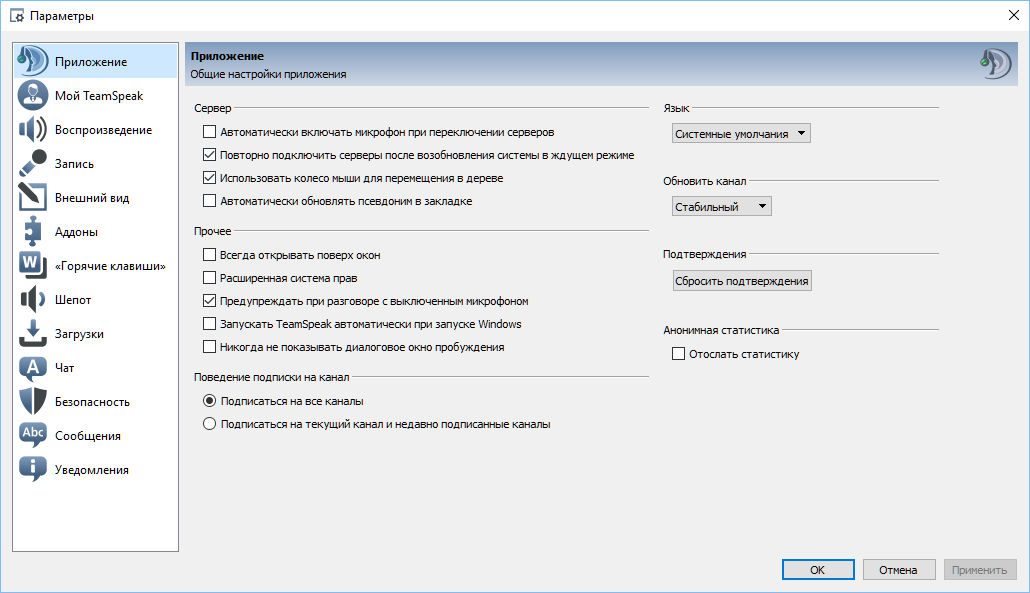
Task: Open the Чат letter-A bubble icon
Action: point(33,368)
